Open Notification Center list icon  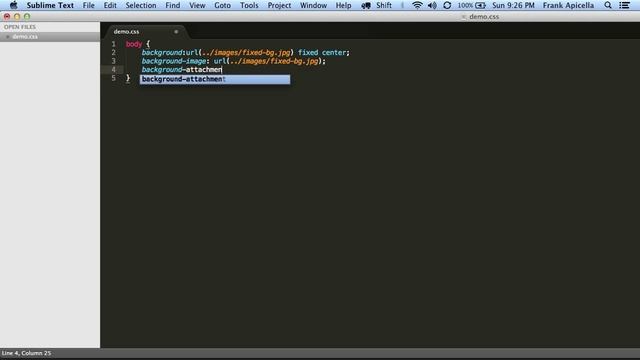click(x=624, y=5)
